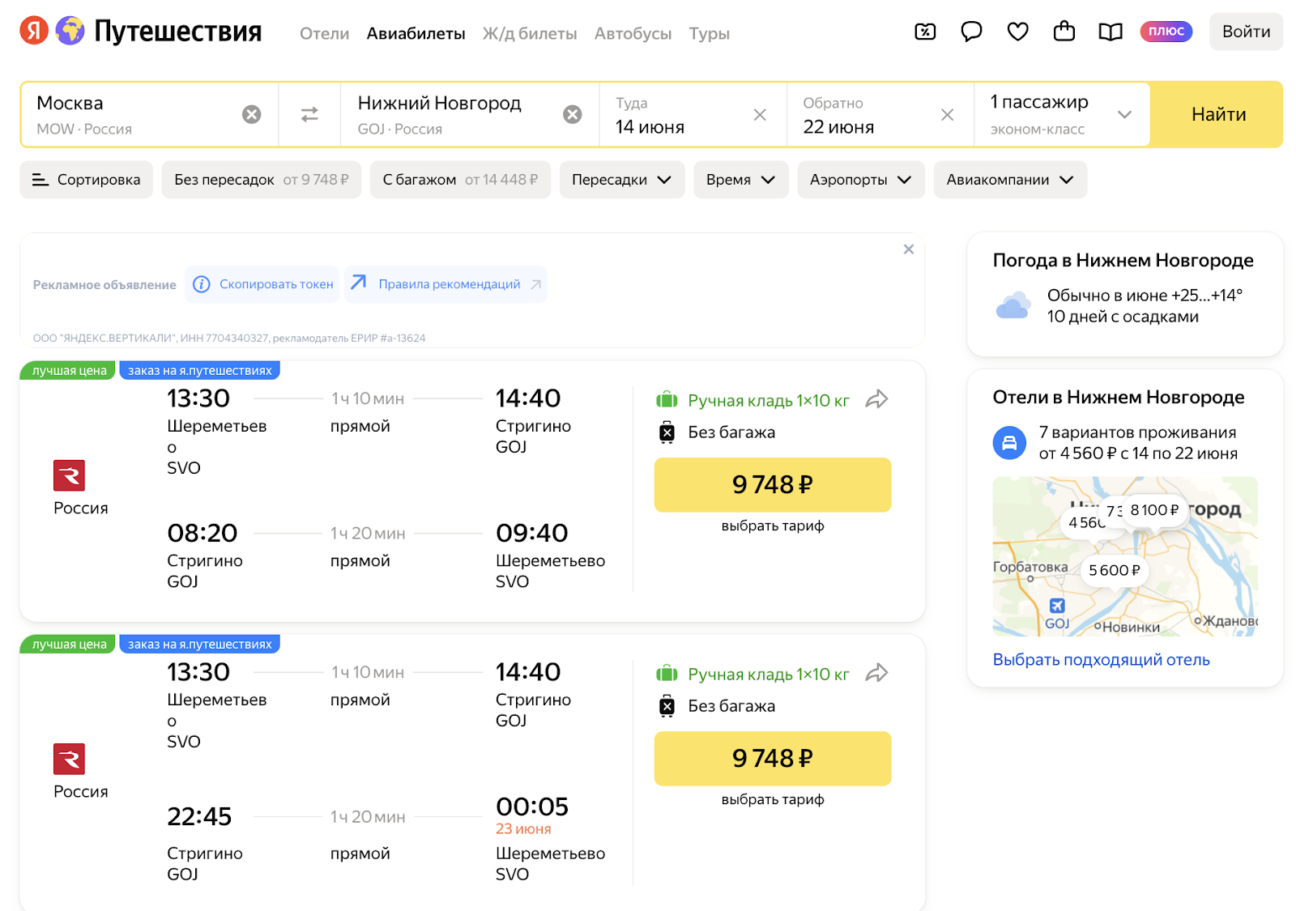
Task: Open the Туры tab
Action: (x=709, y=33)
